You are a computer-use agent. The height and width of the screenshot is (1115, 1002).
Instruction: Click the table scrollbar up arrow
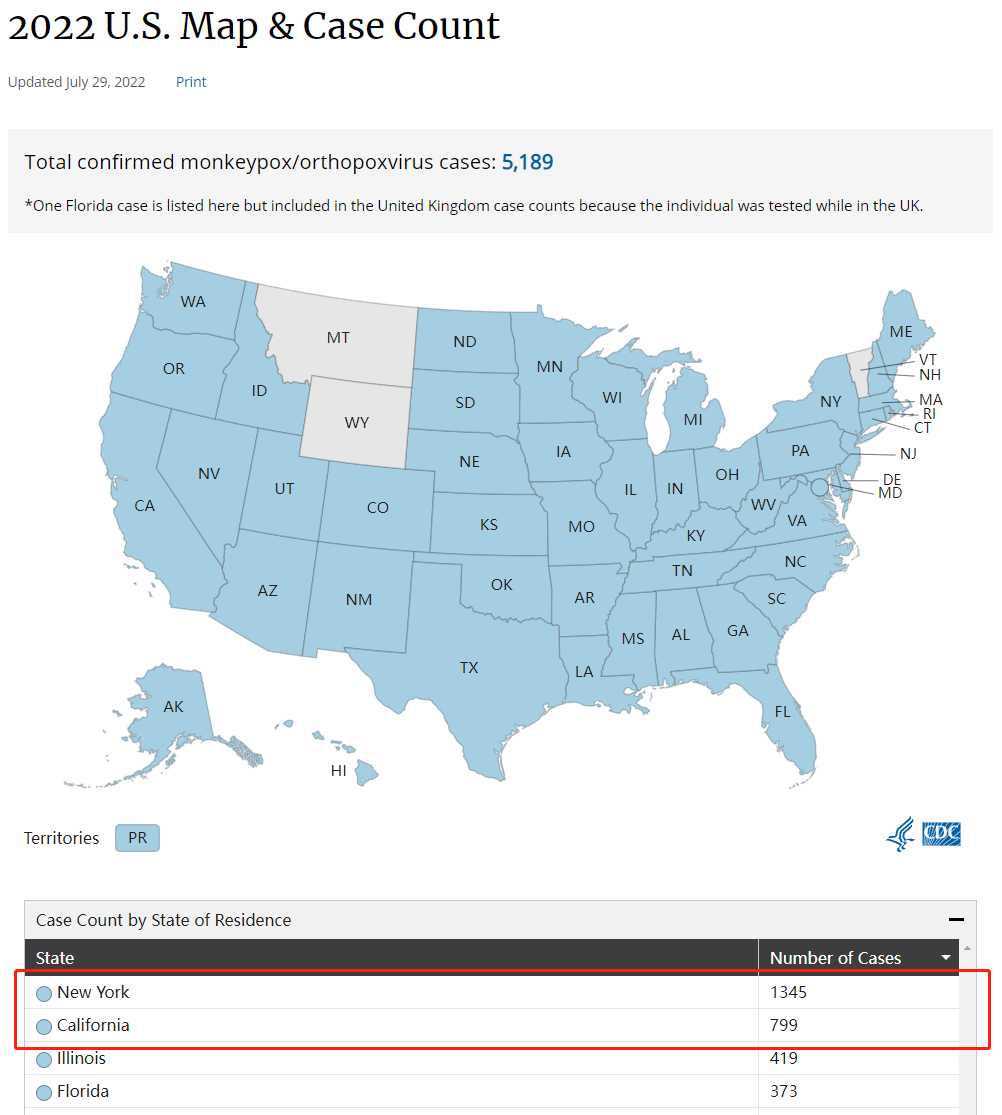[966, 948]
